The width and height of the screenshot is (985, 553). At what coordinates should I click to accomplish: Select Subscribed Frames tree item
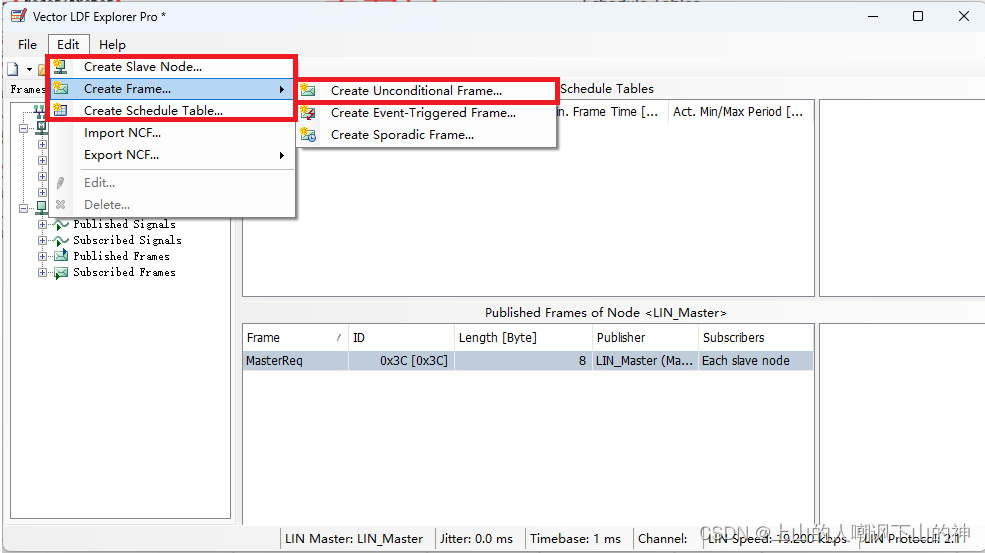124,273
